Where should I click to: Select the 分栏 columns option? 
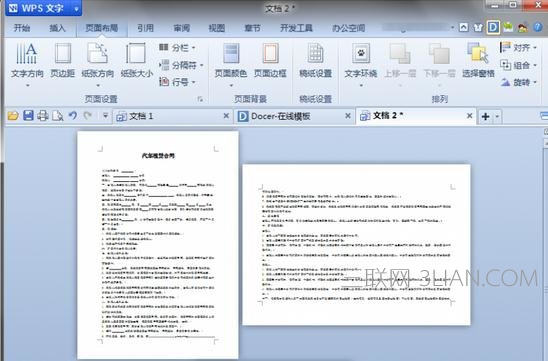click(x=177, y=48)
